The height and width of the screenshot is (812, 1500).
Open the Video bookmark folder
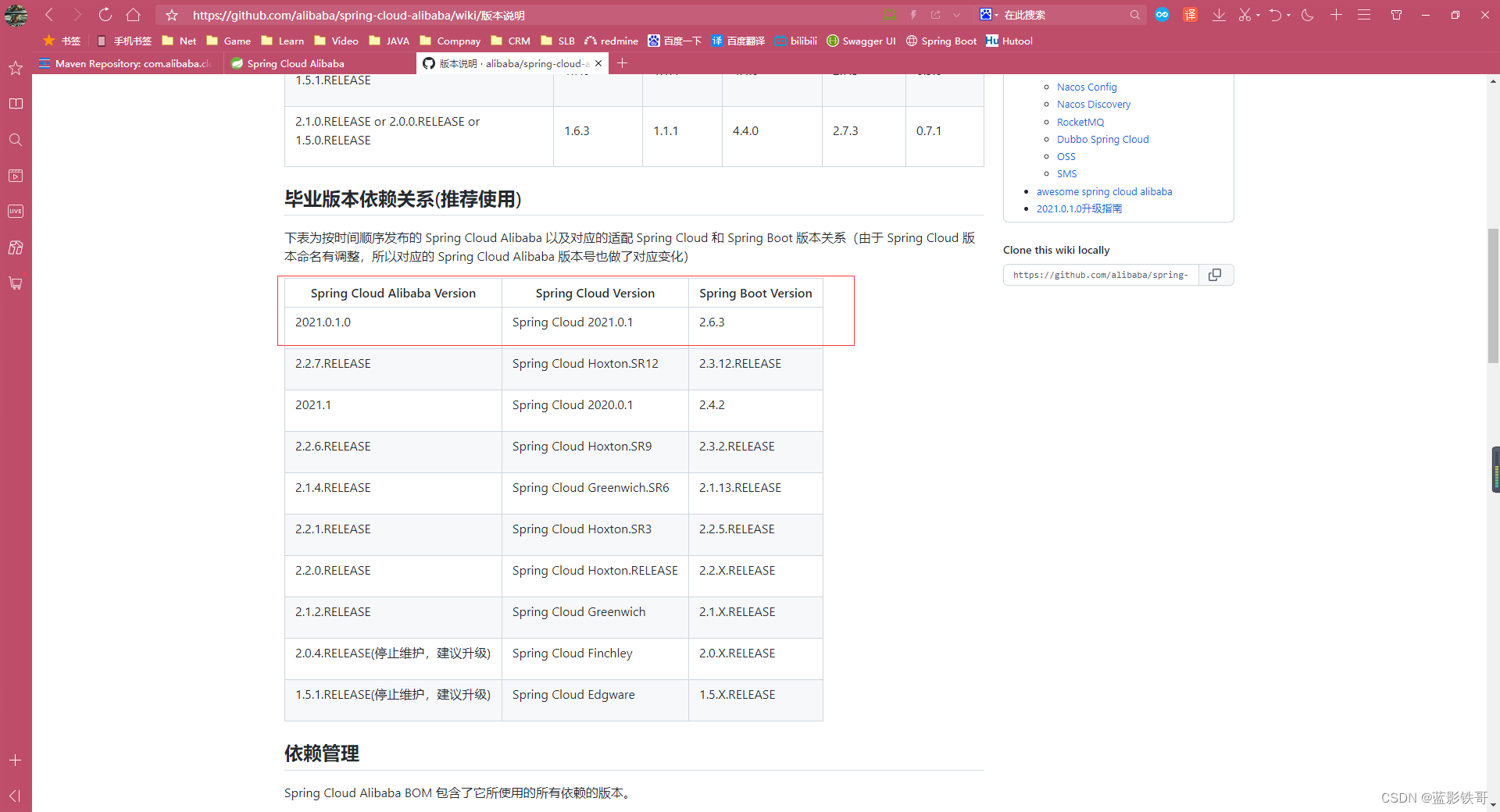(336, 41)
